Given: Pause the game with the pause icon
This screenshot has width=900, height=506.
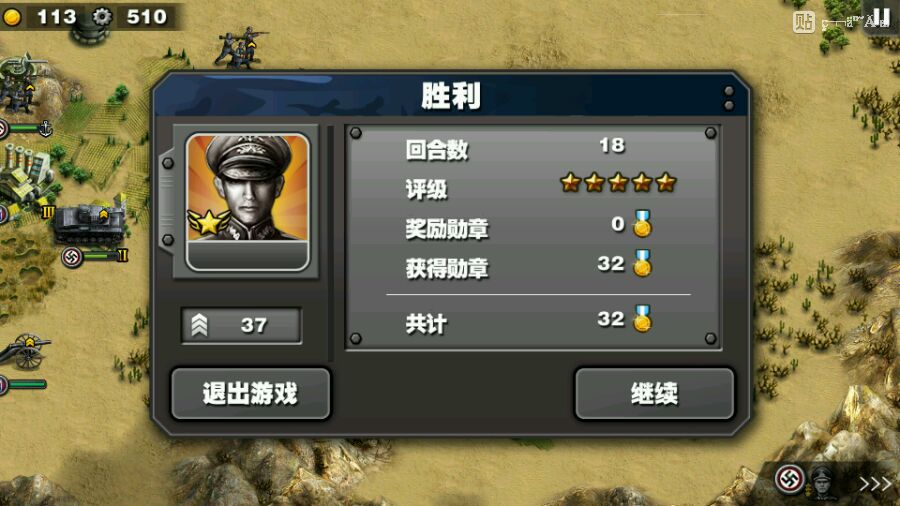Looking at the screenshot, I should (x=881, y=17).
